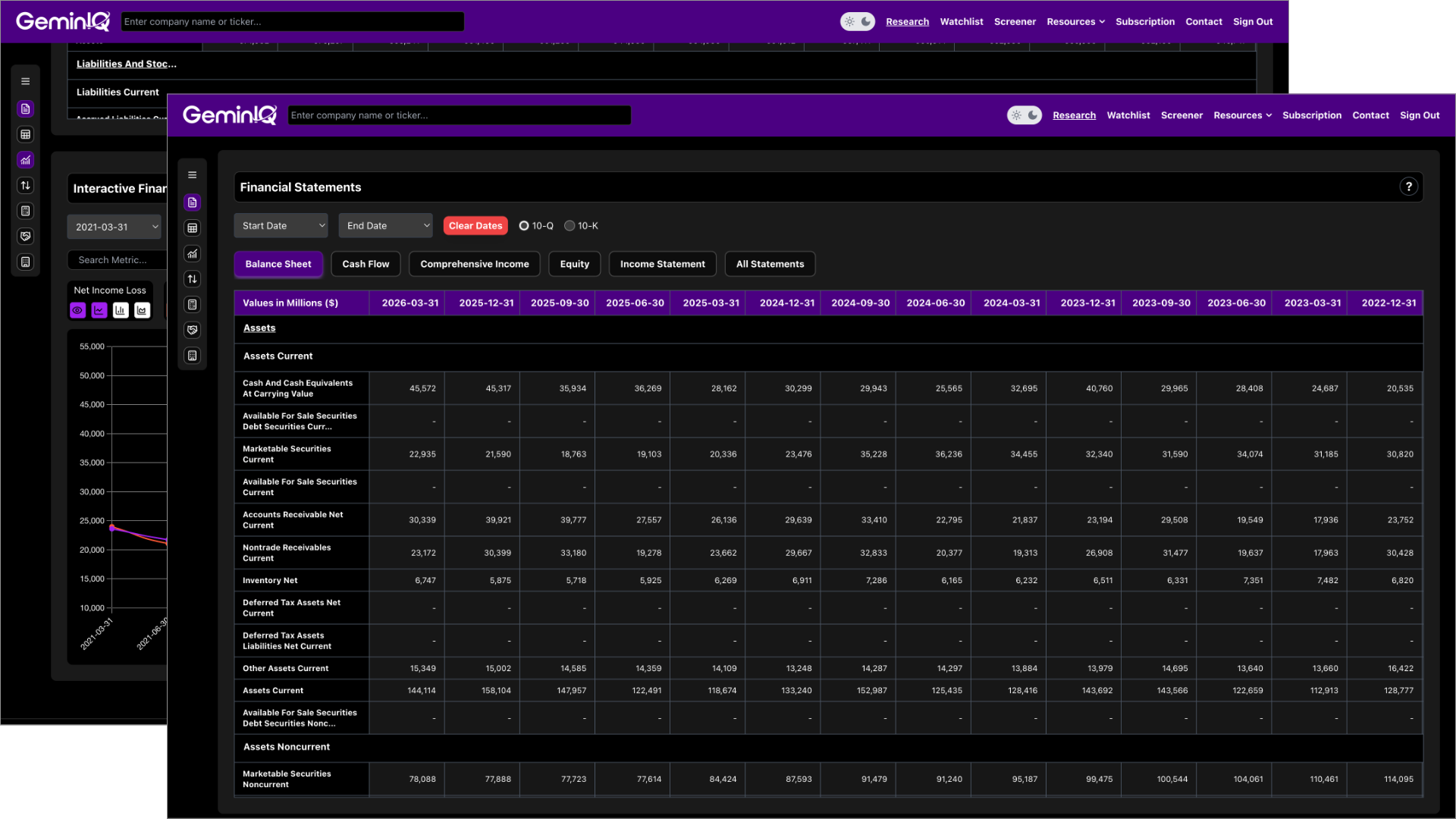Open the chart analytics icon in front sidebar
Viewport: 1456px width, 819px height.
tap(193, 254)
